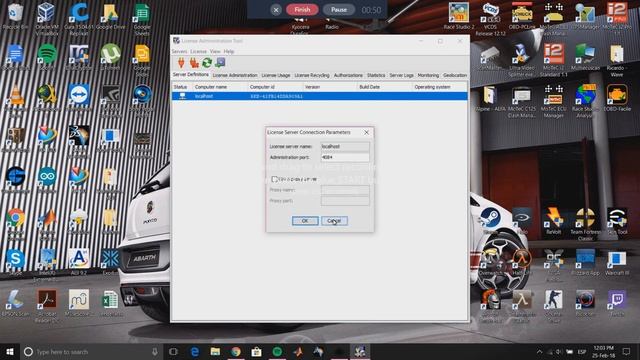Select the Server Definitions tab
The height and width of the screenshot is (360, 640).
(x=191, y=75)
